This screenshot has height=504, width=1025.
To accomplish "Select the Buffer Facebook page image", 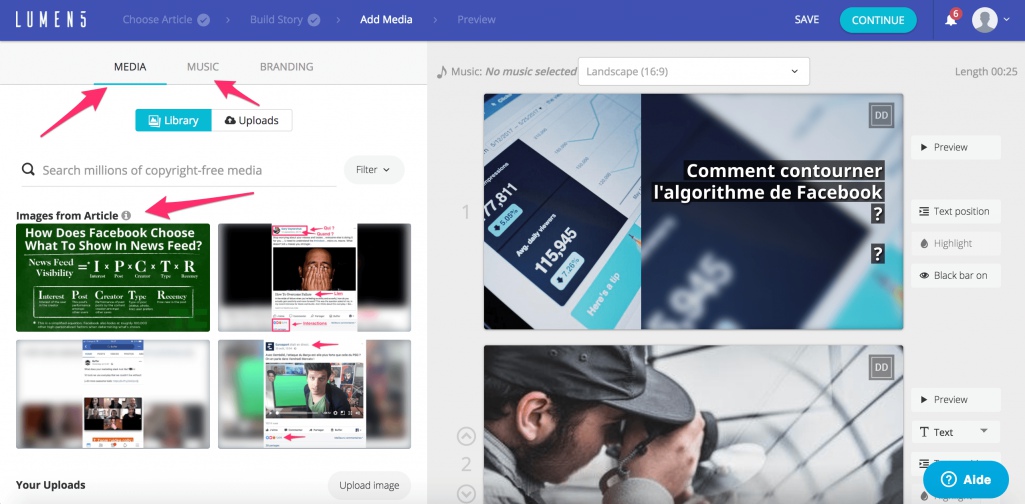I will click(113, 394).
